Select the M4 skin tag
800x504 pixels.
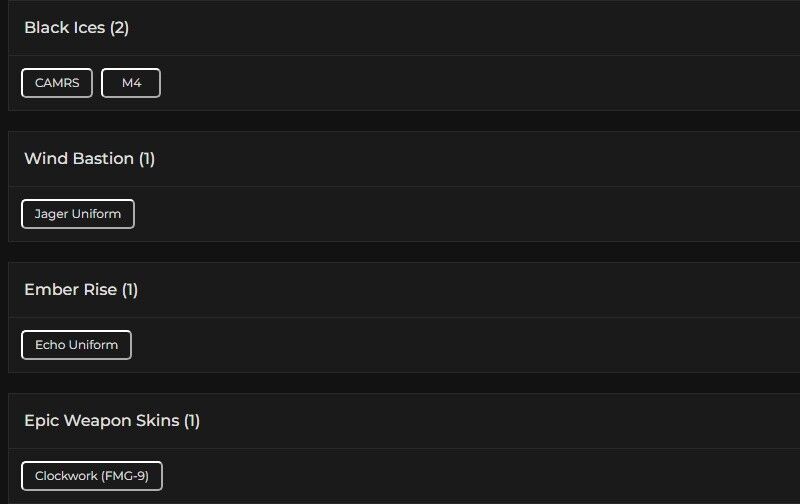pyautogui.click(x=131, y=83)
